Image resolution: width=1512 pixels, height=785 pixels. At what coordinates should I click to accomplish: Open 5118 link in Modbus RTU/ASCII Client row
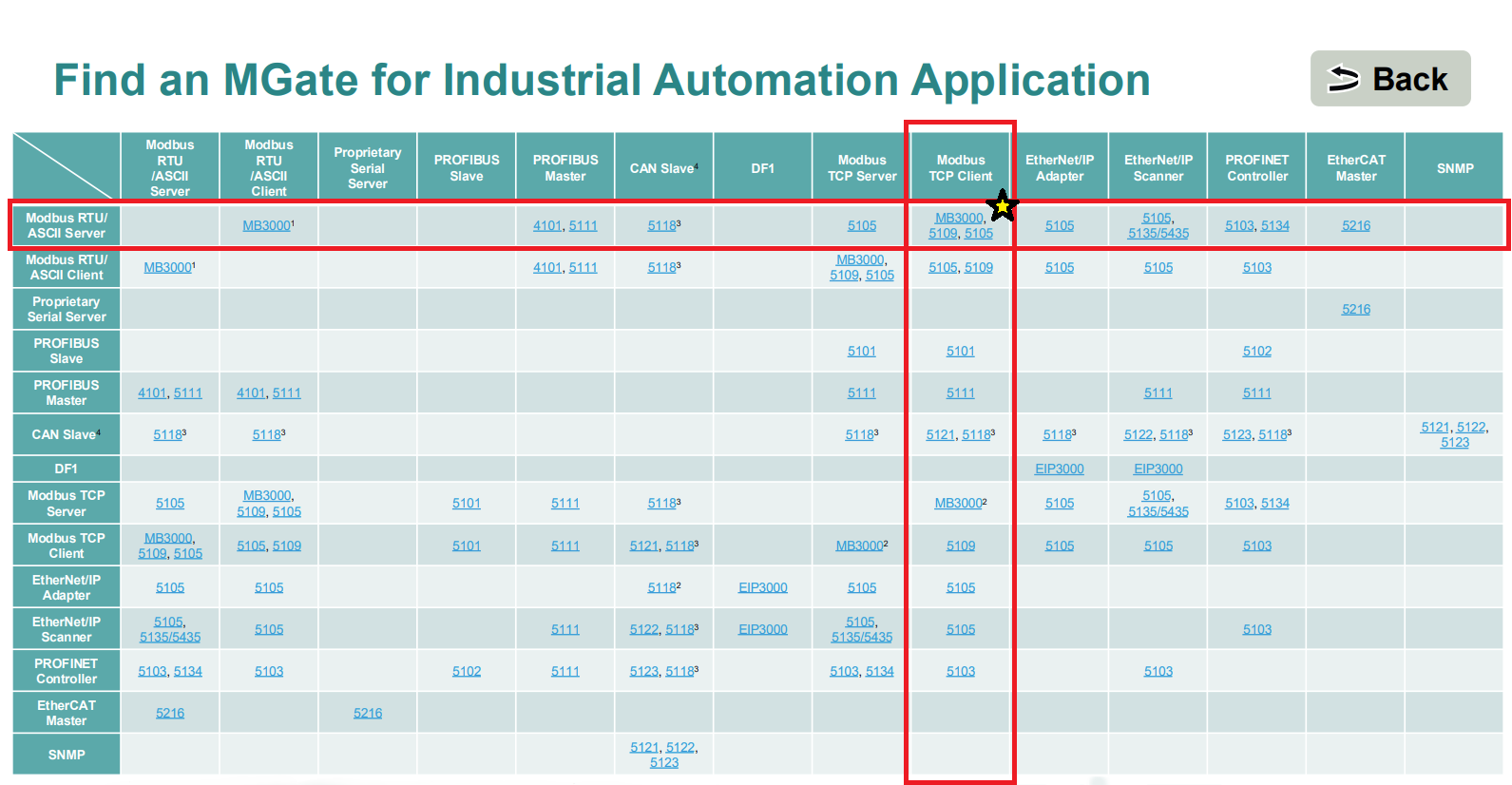(662, 267)
